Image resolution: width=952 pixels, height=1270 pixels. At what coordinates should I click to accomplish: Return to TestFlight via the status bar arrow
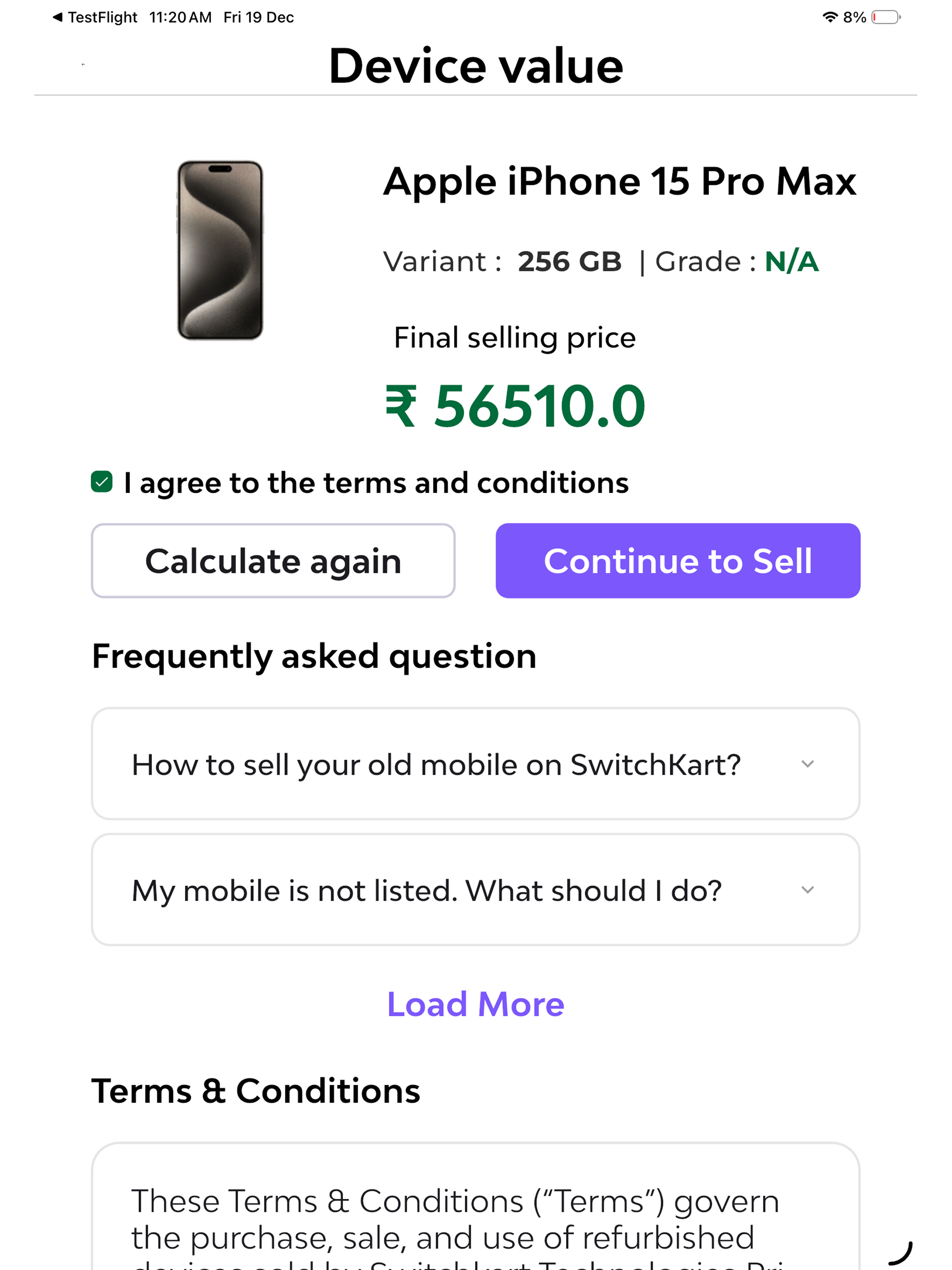(x=58, y=17)
